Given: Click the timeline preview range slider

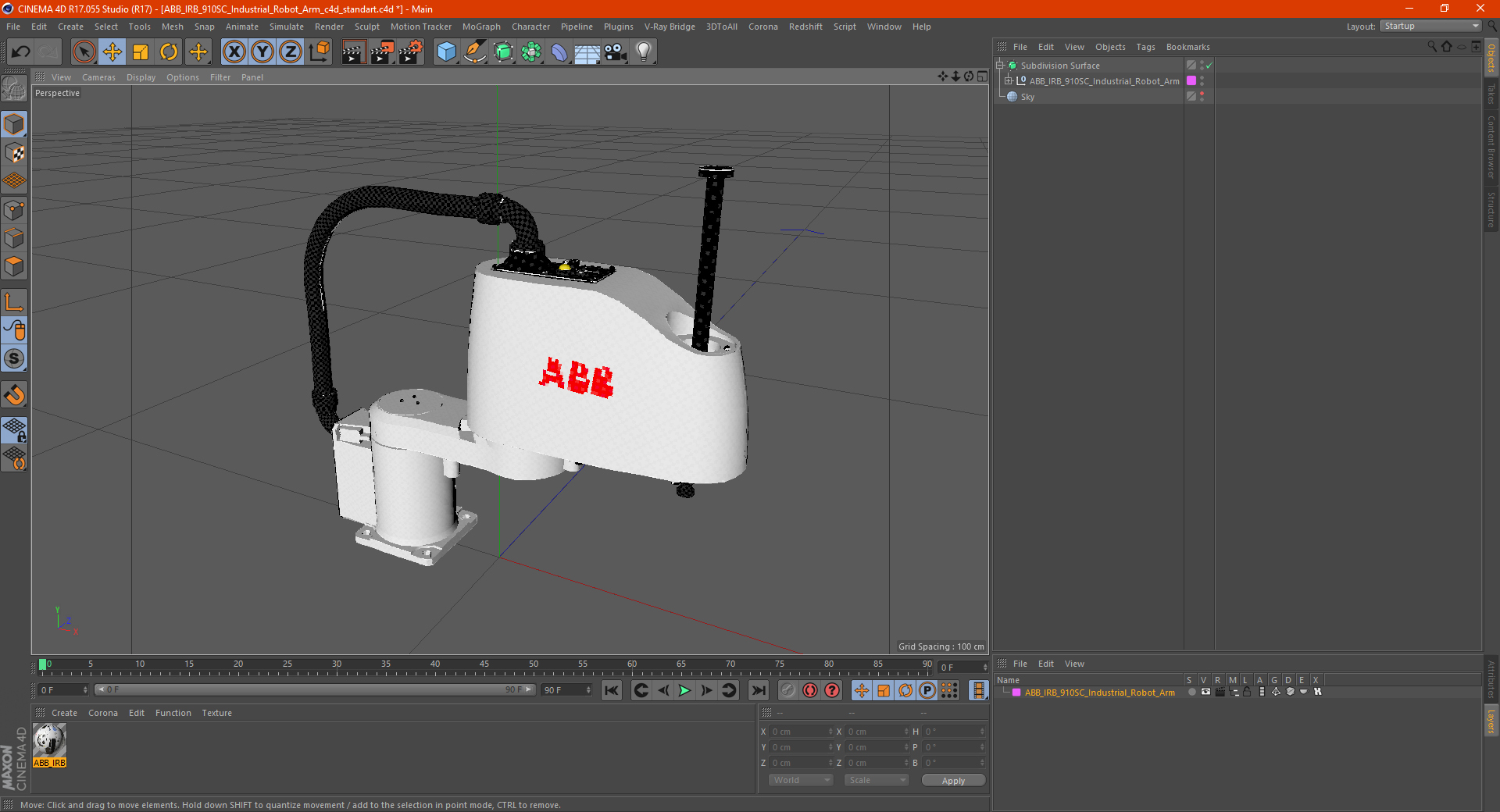Looking at the screenshot, I should click(315, 689).
